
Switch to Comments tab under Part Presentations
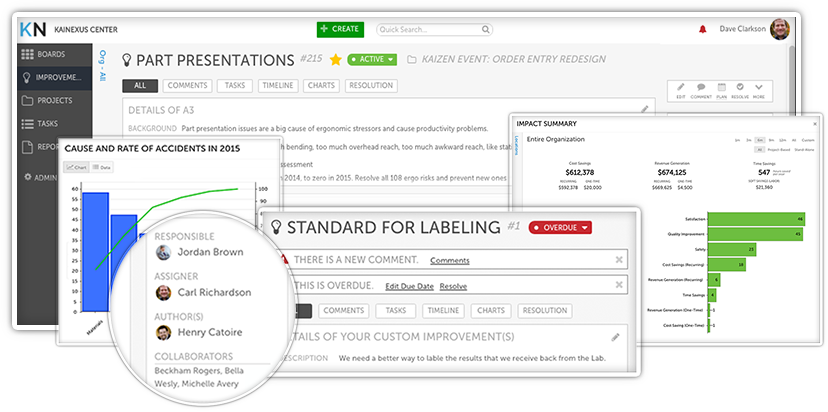(187, 86)
